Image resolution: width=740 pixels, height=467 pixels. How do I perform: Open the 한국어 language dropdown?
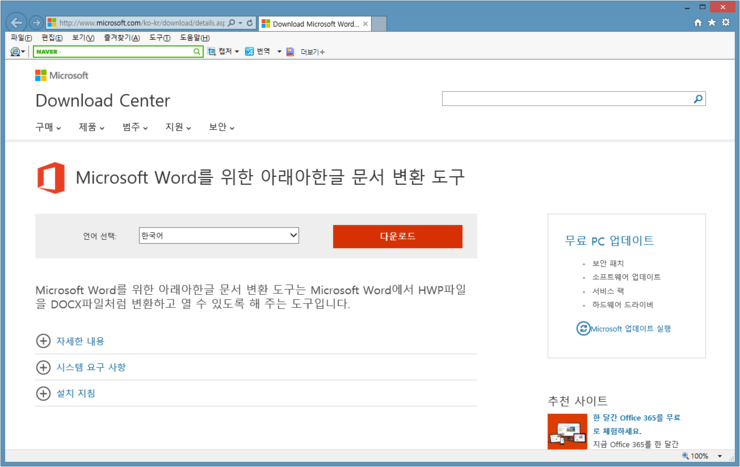tap(219, 235)
